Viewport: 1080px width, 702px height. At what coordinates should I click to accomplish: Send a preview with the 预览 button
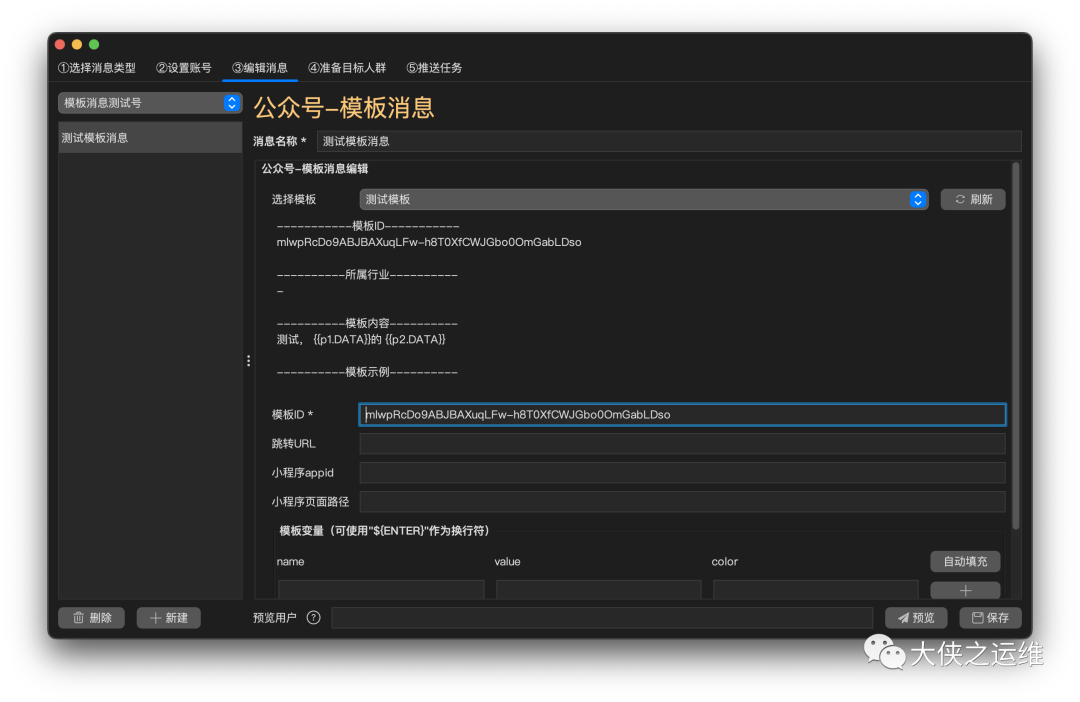[915, 618]
